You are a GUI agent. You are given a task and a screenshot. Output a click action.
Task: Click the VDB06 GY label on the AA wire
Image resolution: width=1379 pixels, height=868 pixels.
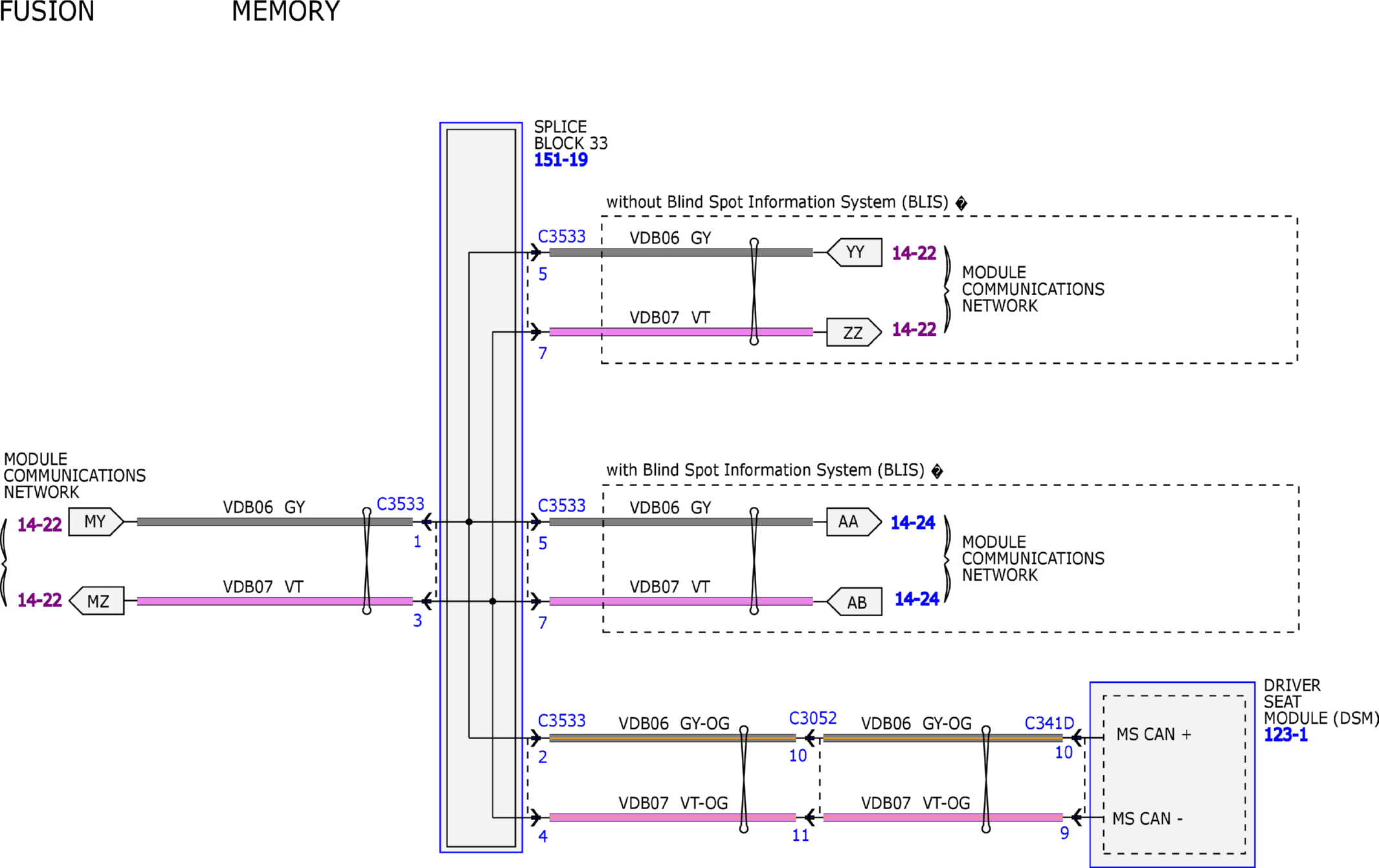tap(671, 507)
